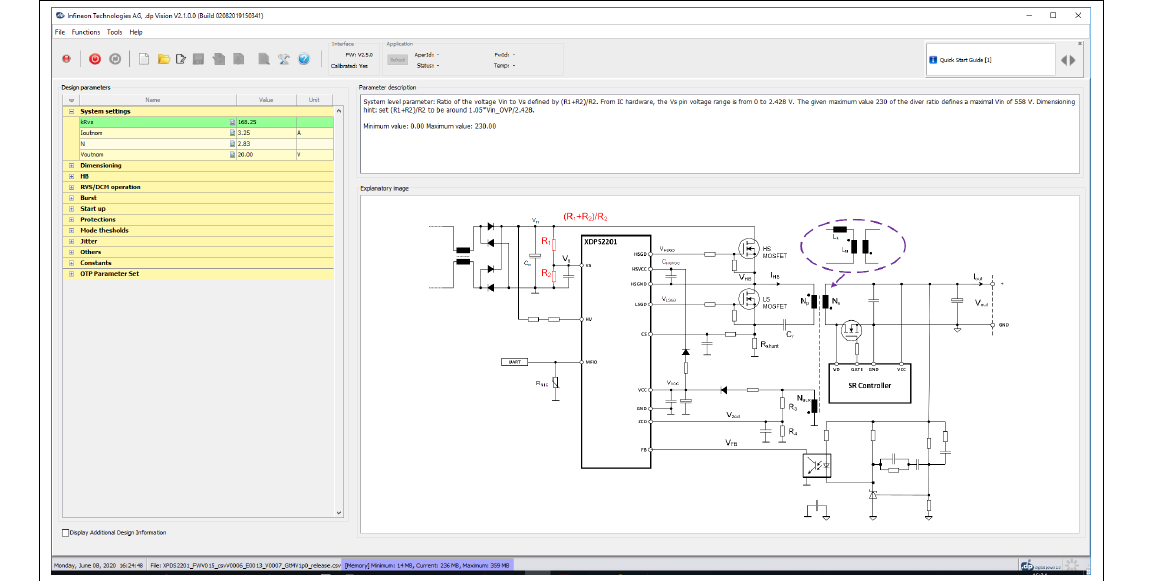Image resolution: width=1167 pixels, height=581 pixels.
Task: Click the File path status bar entry
Action: [244, 566]
